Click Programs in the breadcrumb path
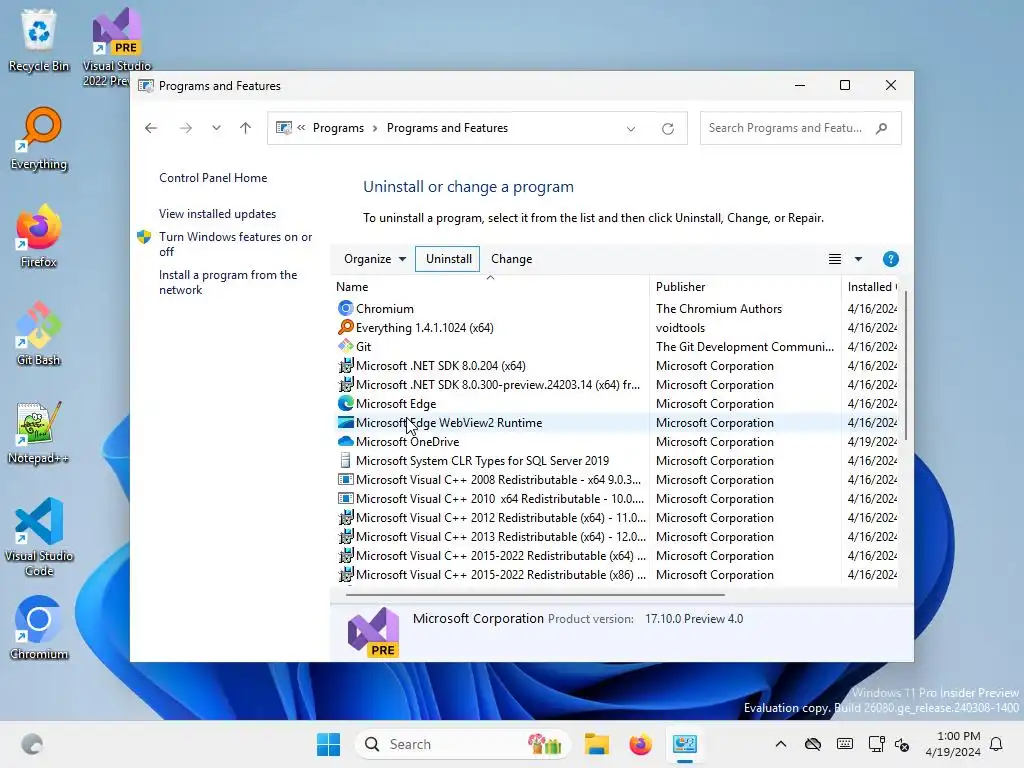The width and height of the screenshot is (1024, 768). tap(338, 128)
